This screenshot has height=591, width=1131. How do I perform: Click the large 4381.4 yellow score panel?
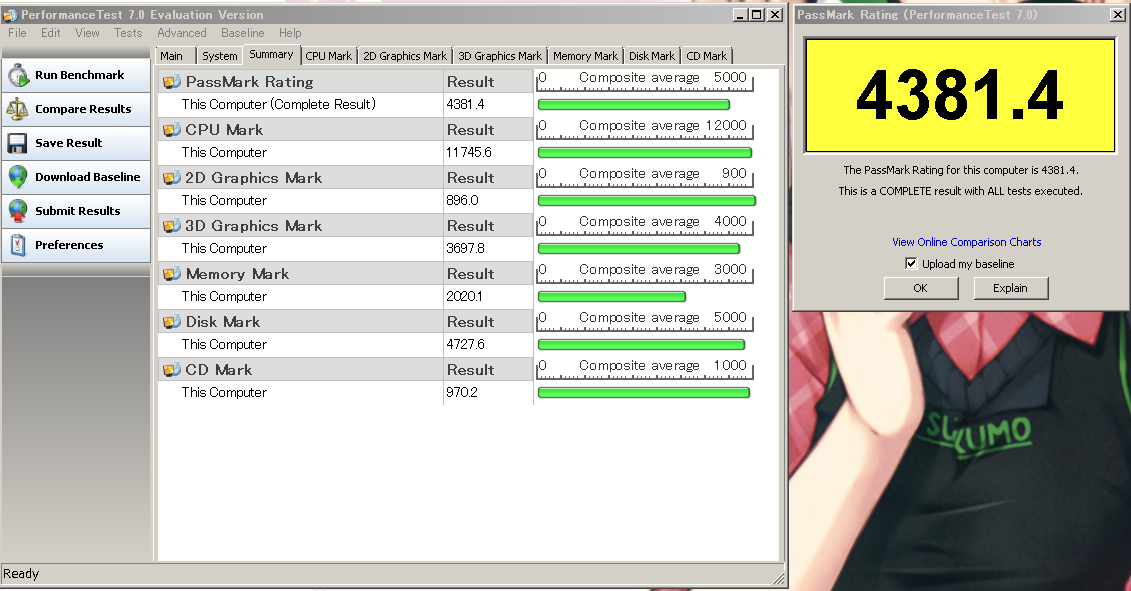(x=960, y=95)
